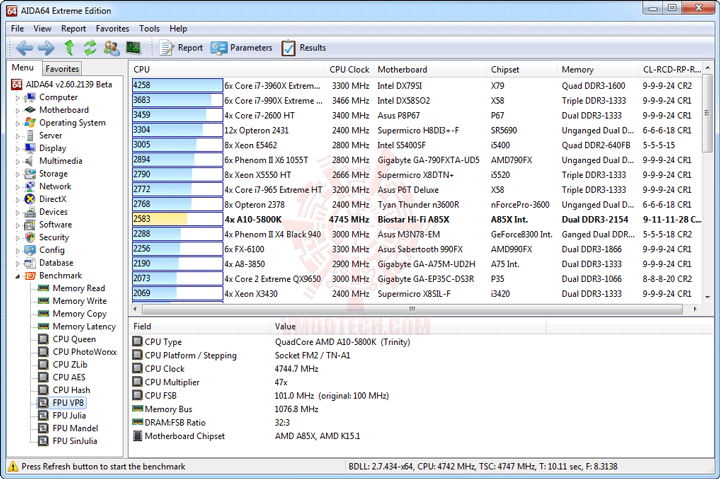Select the Software icon in tree
The width and height of the screenshot is (720, 479).
click(30, 225)
